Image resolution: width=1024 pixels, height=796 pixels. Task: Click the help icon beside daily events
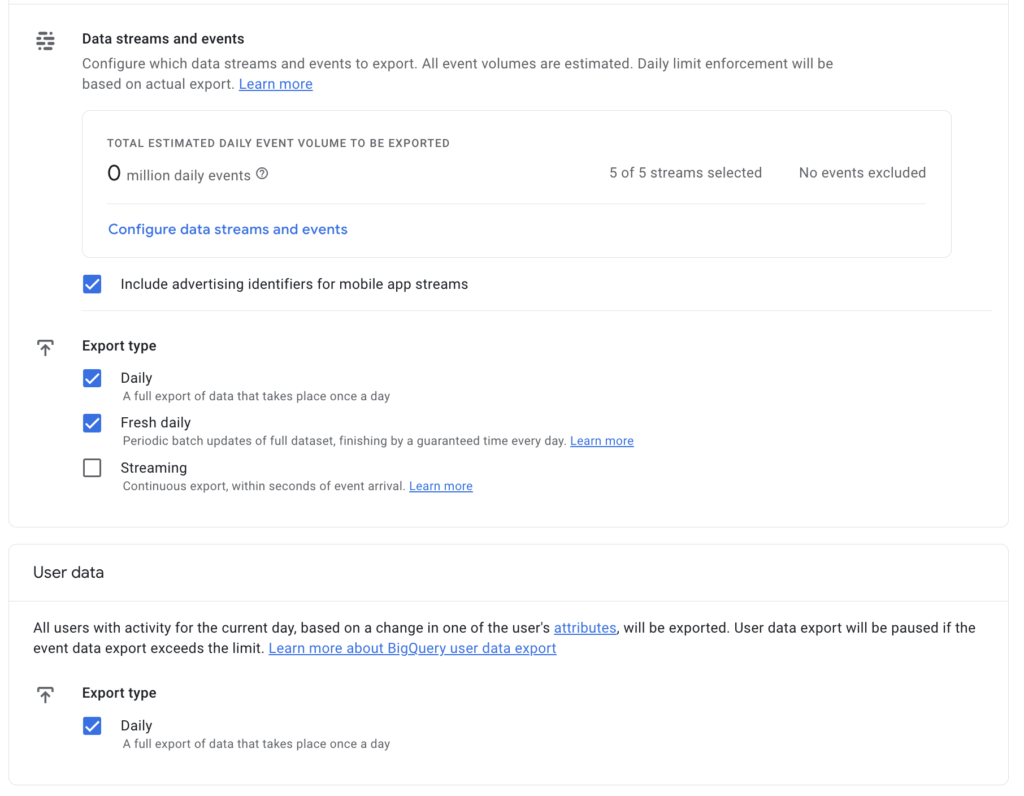tap(262, 174)
